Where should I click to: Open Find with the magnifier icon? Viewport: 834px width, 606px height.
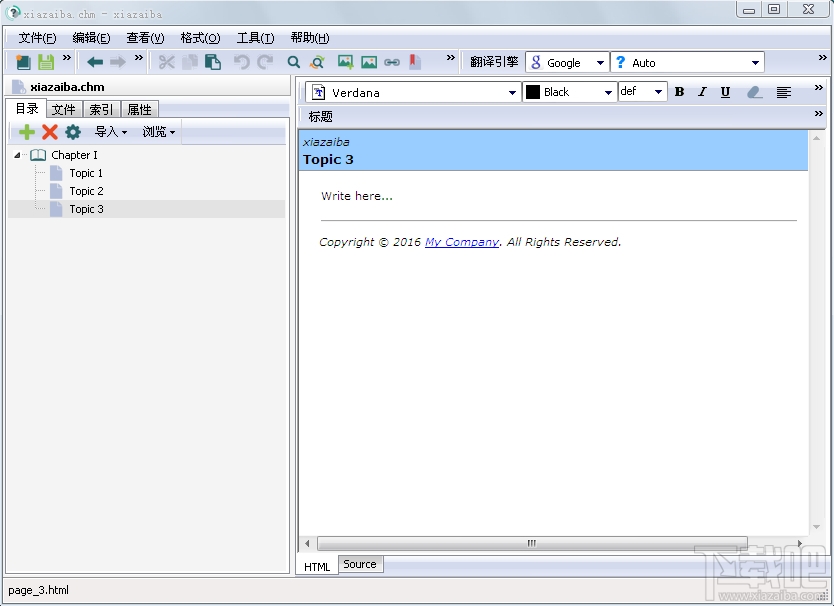point(292,61)
